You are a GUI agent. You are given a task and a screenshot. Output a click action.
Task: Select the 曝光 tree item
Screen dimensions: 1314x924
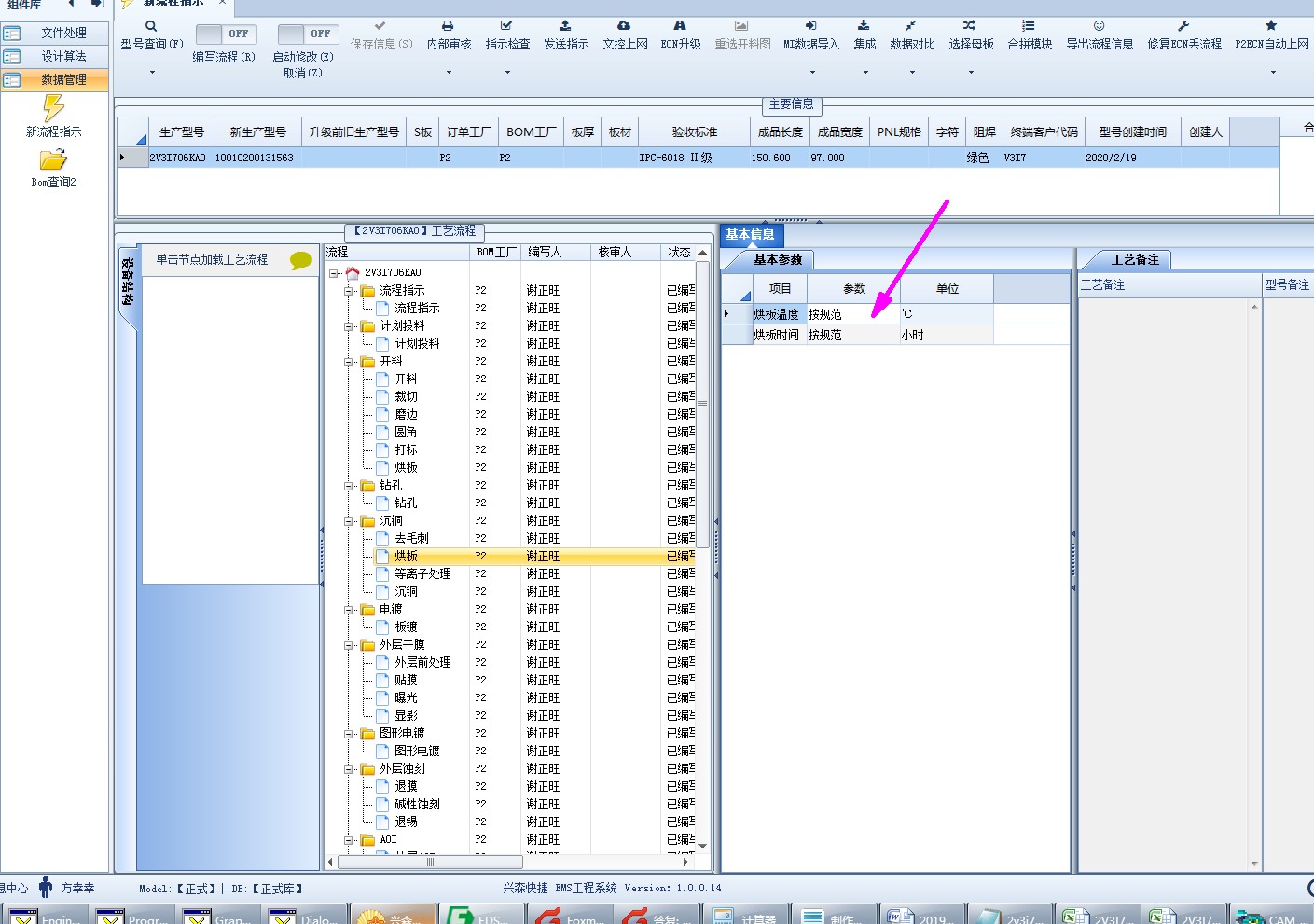tap(406, 698)
